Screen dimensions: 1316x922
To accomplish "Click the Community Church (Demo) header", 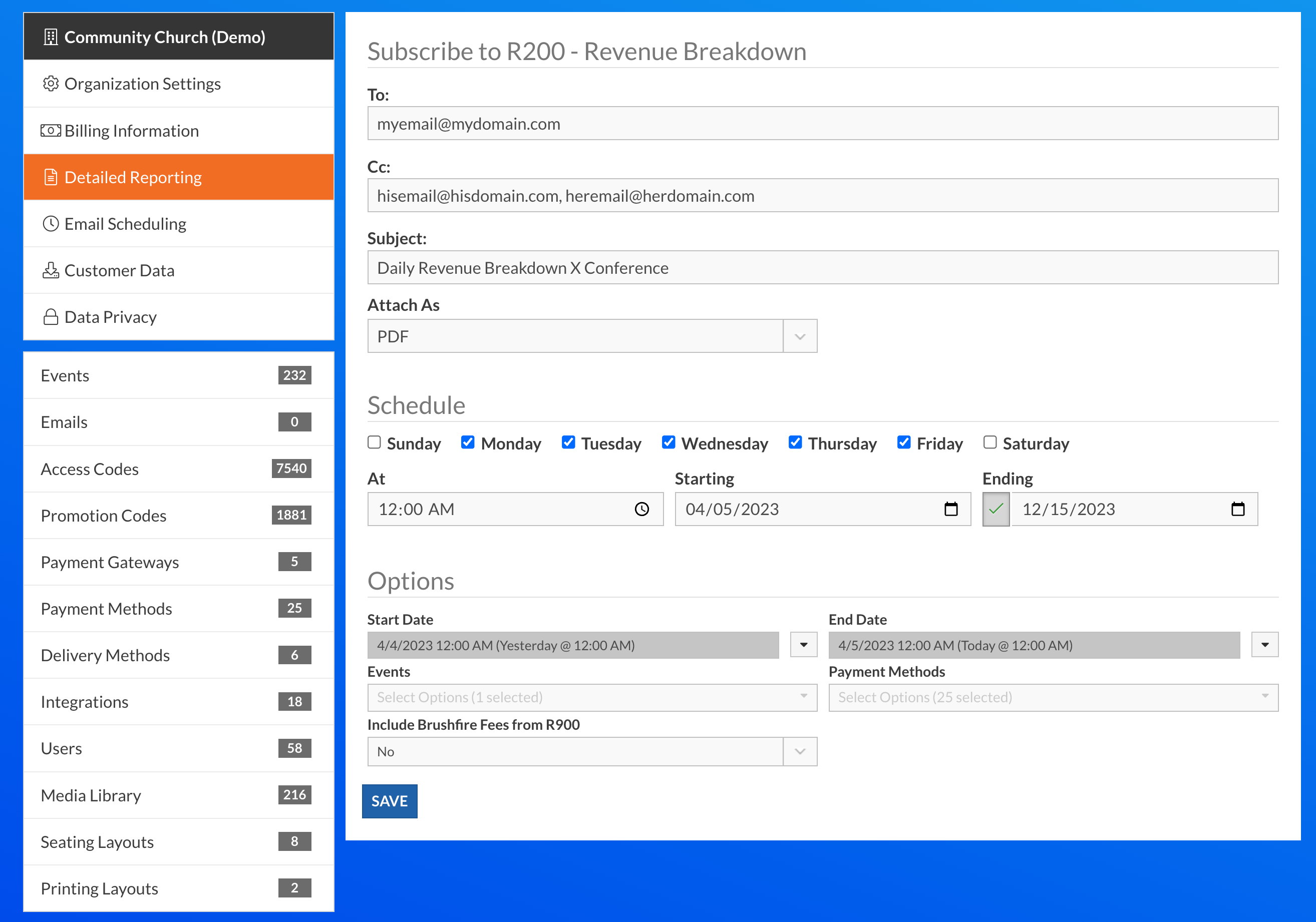I will 179,37.
